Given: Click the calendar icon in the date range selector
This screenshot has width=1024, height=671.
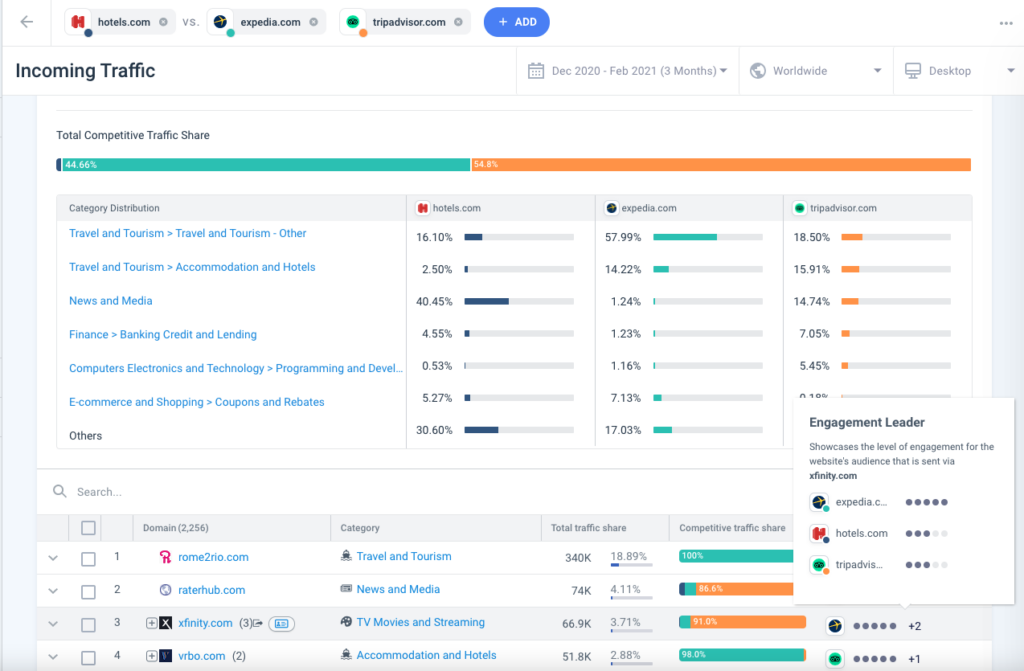Looking at the screenshot, I should coord(538,70).
